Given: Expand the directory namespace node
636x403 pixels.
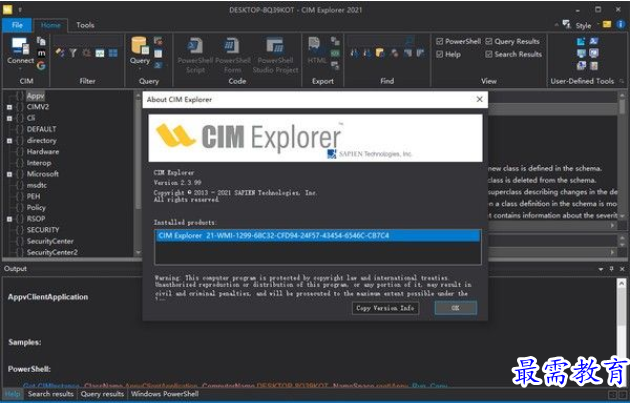Looking at the screenshot, I should (9, 141).
